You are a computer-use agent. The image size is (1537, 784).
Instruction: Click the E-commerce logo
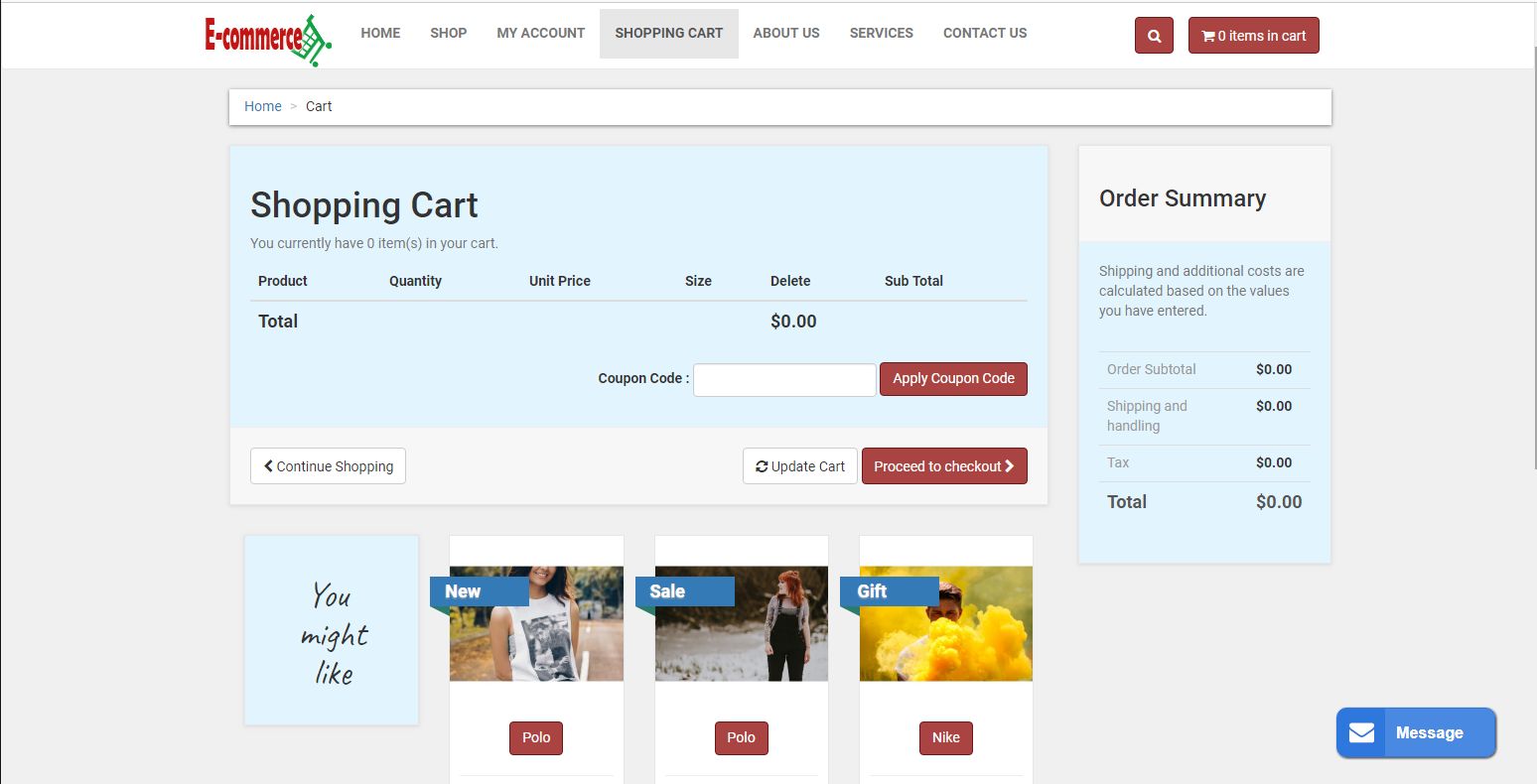click(x=268, y=40)
